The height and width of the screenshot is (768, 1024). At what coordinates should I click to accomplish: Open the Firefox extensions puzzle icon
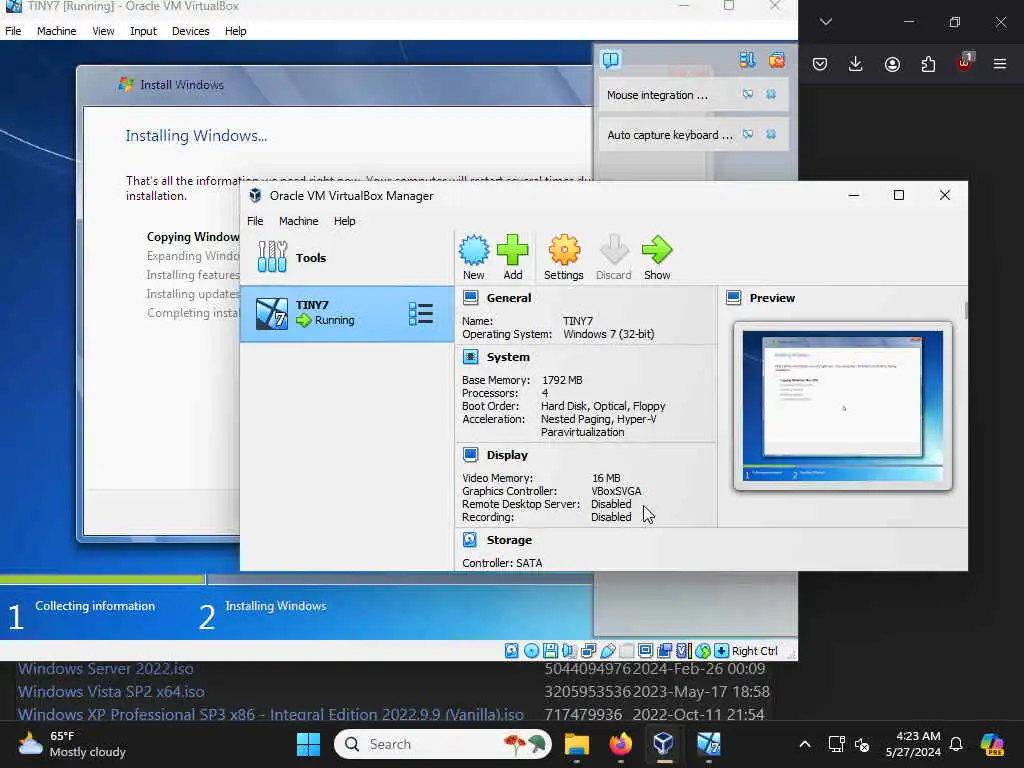point(928,64)
